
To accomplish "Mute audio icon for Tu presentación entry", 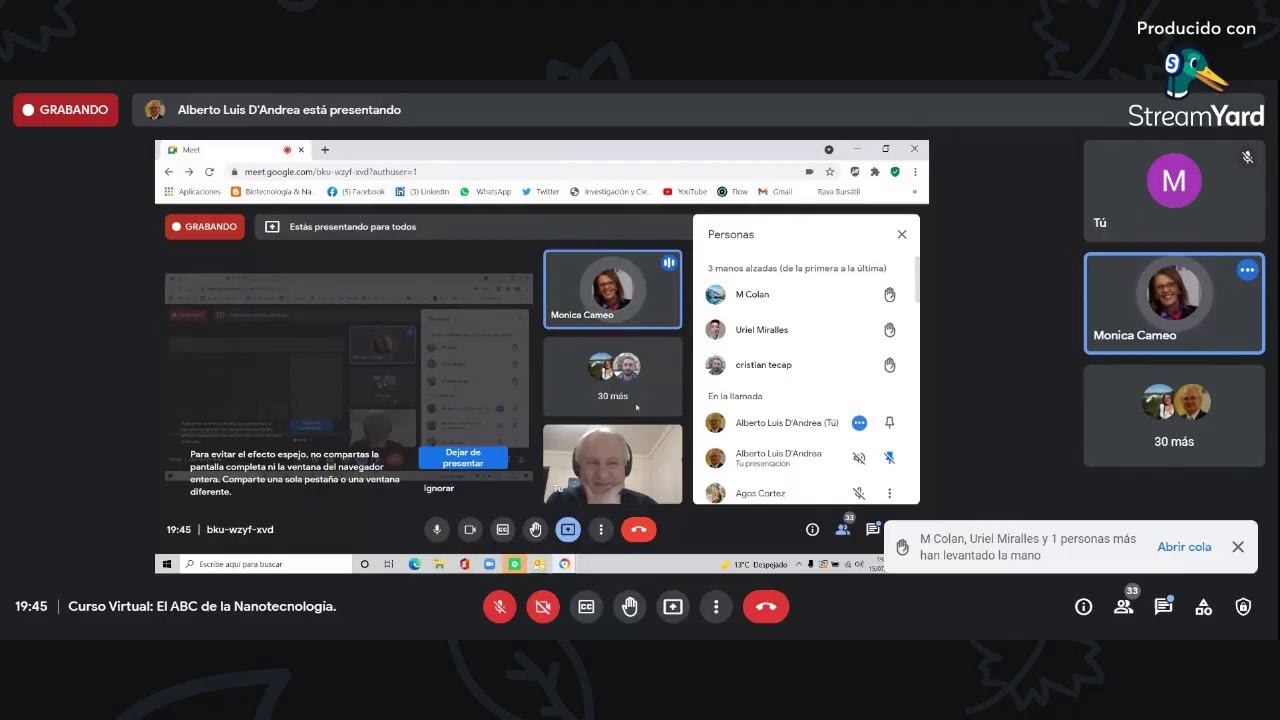I will tap(859, 458).
